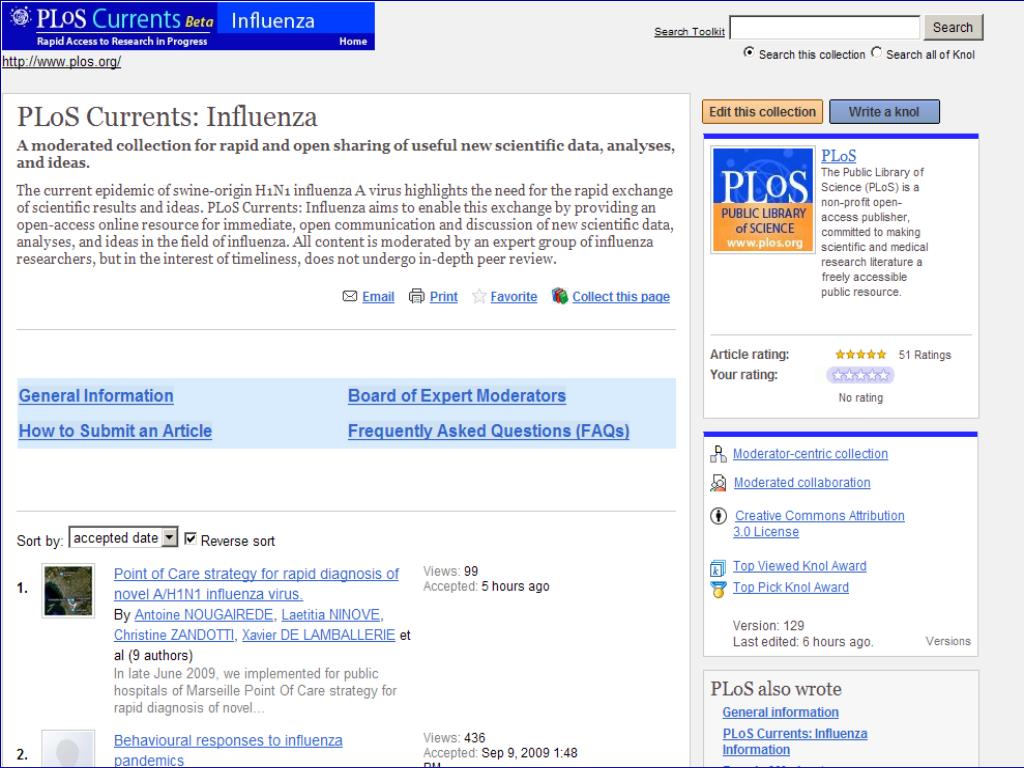Screen dimensions: 1024x768
Task: Open the General Information link
Action: pos(96,396)
